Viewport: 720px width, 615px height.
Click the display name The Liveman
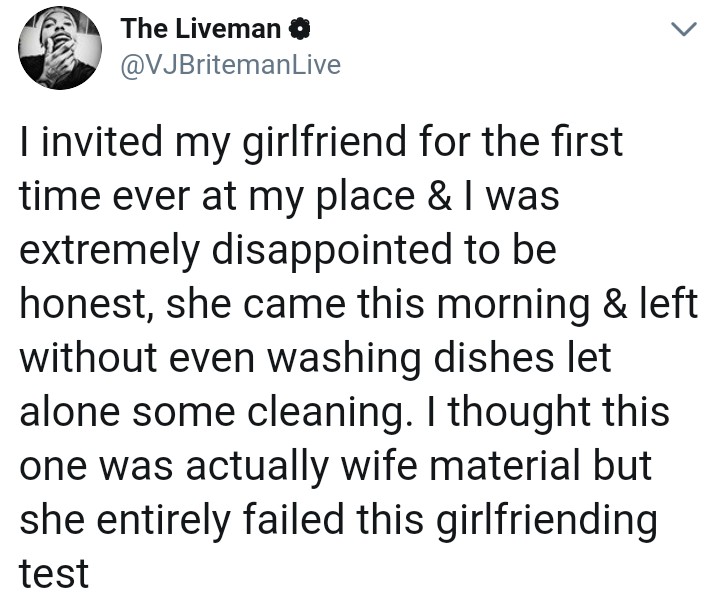(198, 30)
